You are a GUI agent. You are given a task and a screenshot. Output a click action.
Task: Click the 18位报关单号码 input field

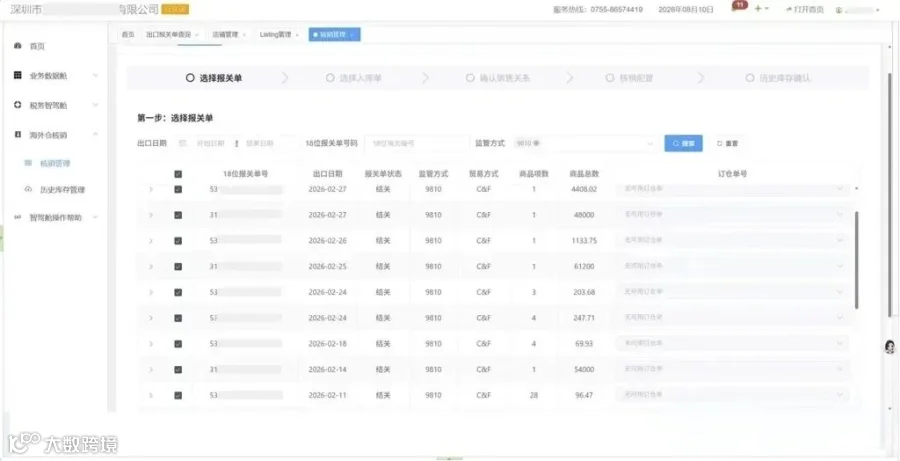click(417, 143)
